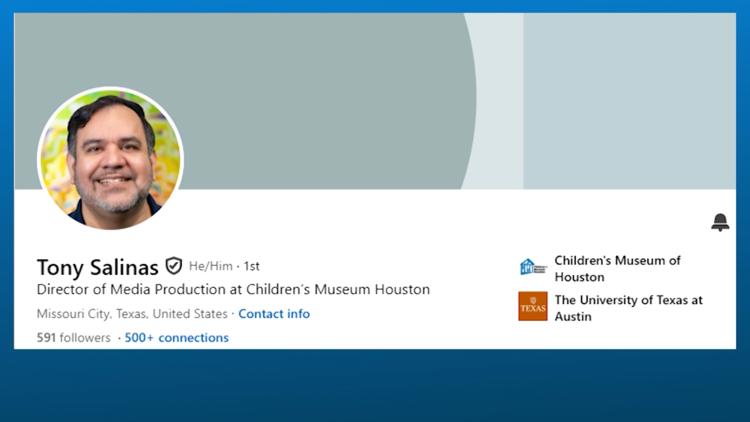Image resolution: width=750 pixels, height=422 pixels.
Task: Open Children's Museum of Houston company text
Action: click(617, 268)
